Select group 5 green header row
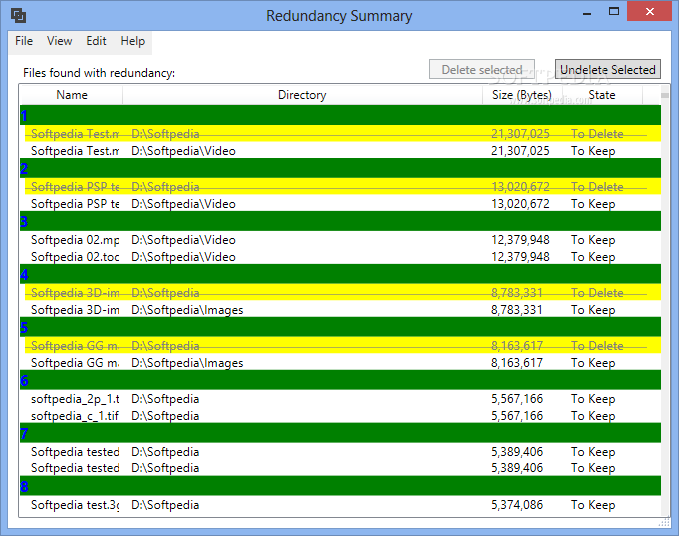This screenshot has width=679, height=536. [340, 327]
